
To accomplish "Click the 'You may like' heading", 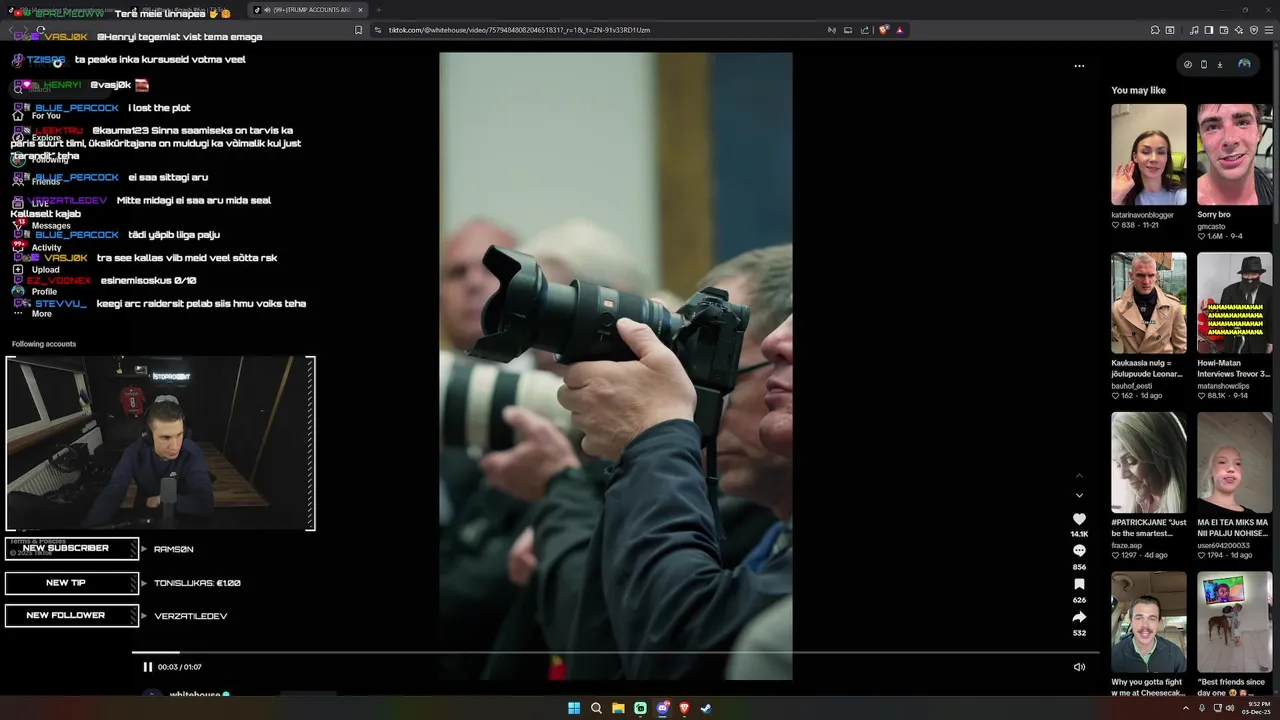I will point(1138,90).
